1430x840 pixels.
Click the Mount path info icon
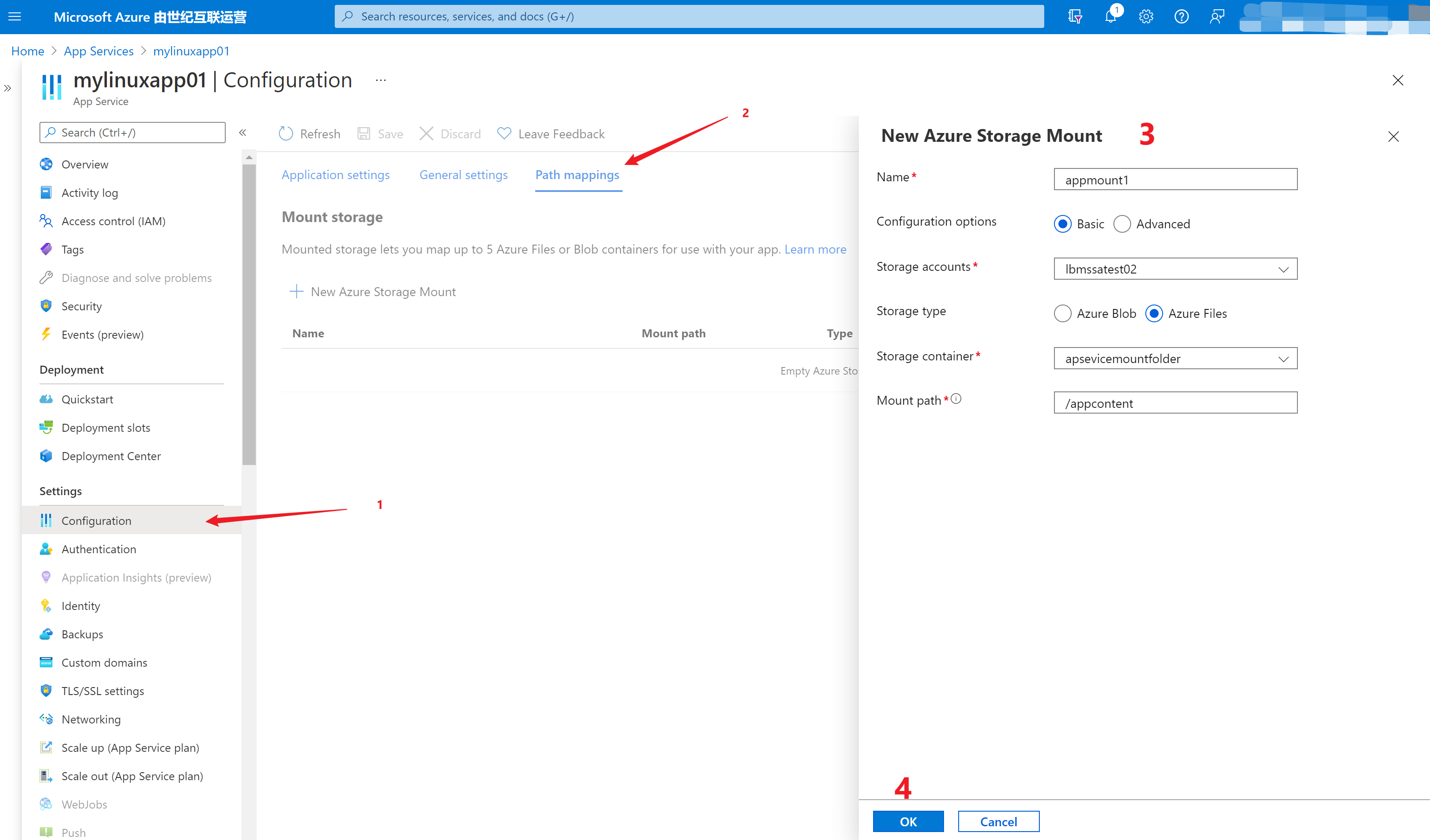tap(956, 399)
